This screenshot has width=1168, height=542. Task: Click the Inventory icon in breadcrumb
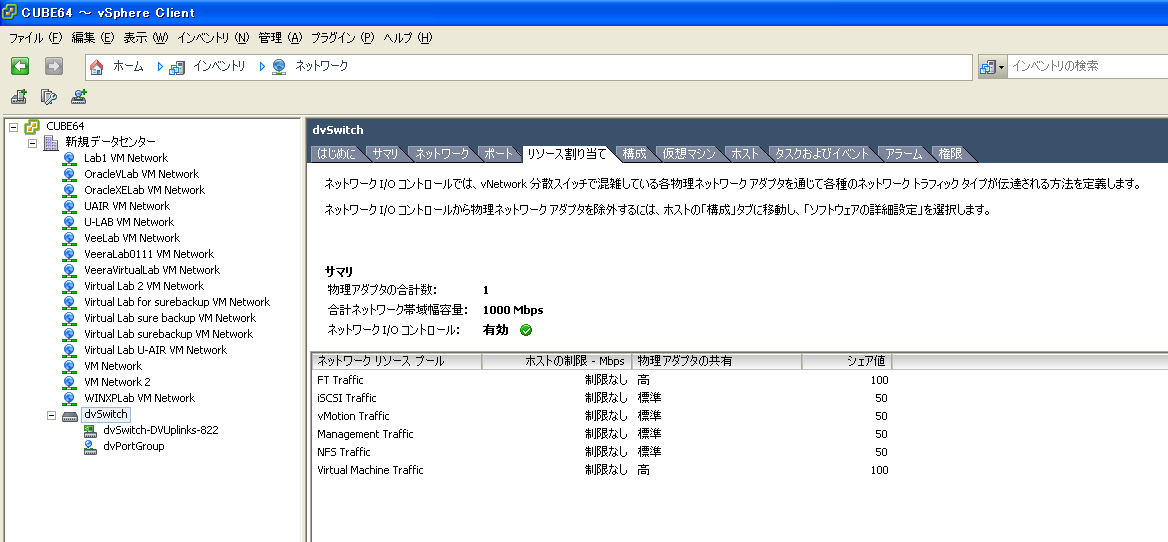(x=177, y=67)
